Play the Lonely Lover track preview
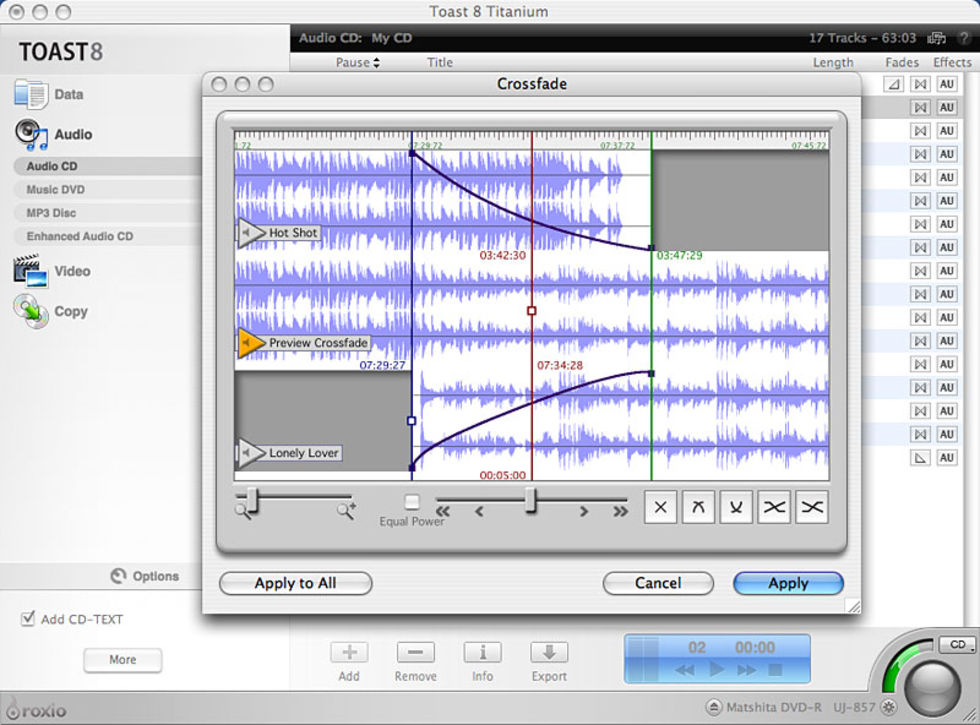Image resolution: width=980 pixels, height=725 pixels. 251,453
